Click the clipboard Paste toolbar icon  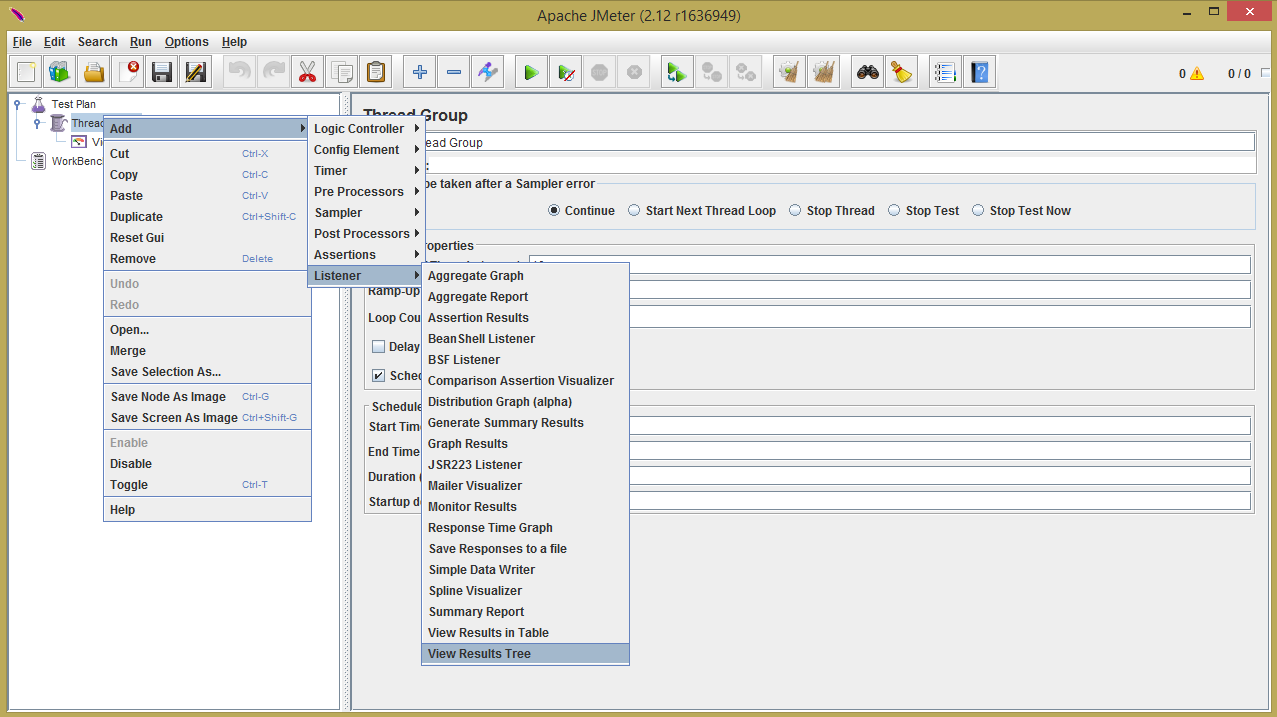(375, 72)
